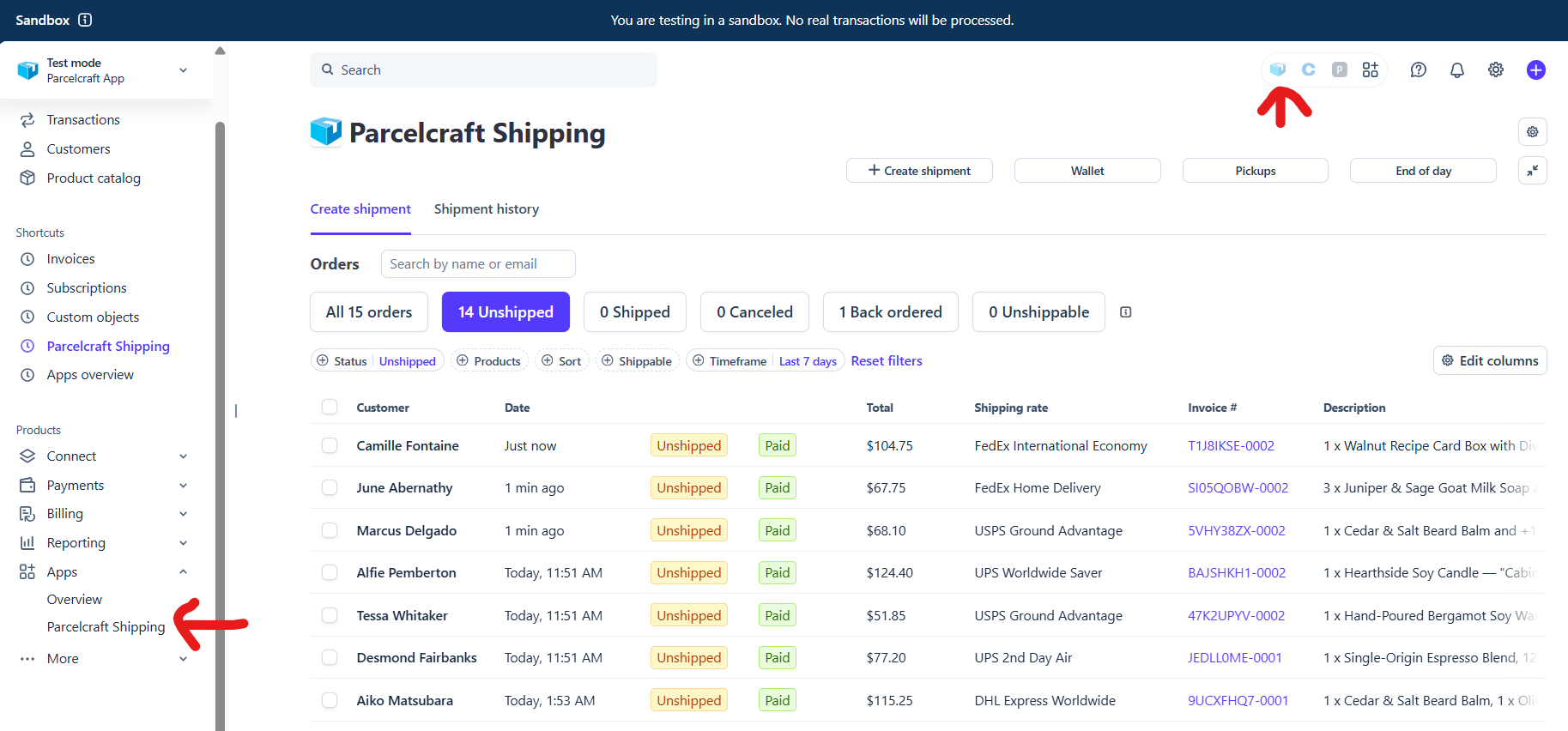The width and height of the screenshot is (1568, 731).
Task: Select Alfie Pemberton order checkbox
Action: (x=330, y=572)
